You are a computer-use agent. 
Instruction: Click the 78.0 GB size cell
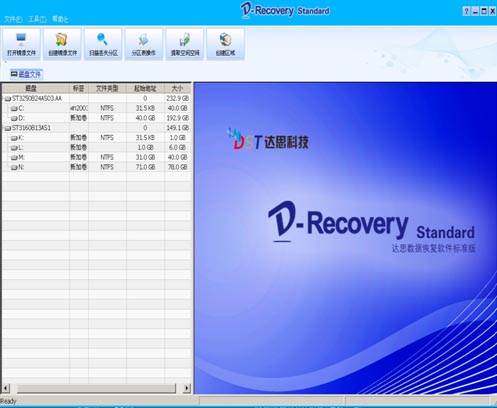(x=178, y=167)
